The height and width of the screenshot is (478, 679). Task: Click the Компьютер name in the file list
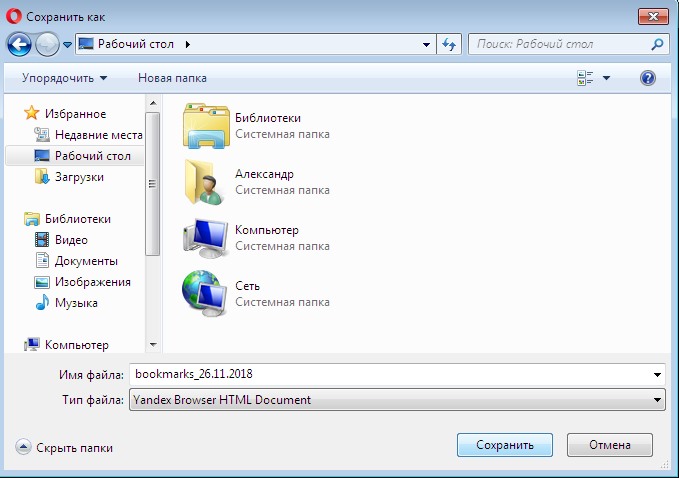coord(267,230)
